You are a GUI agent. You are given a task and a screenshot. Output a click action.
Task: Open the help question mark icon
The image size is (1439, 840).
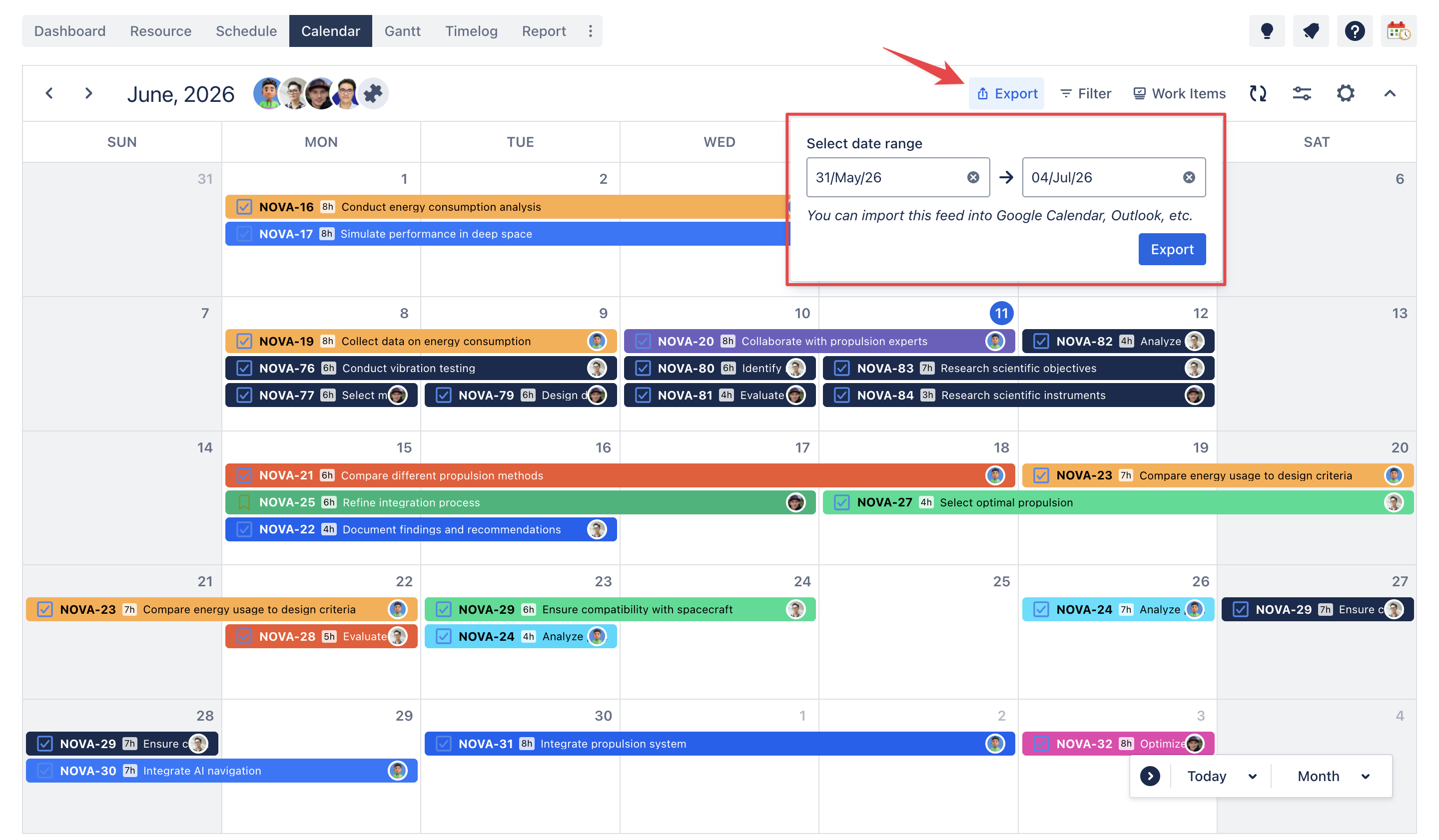1354,31
